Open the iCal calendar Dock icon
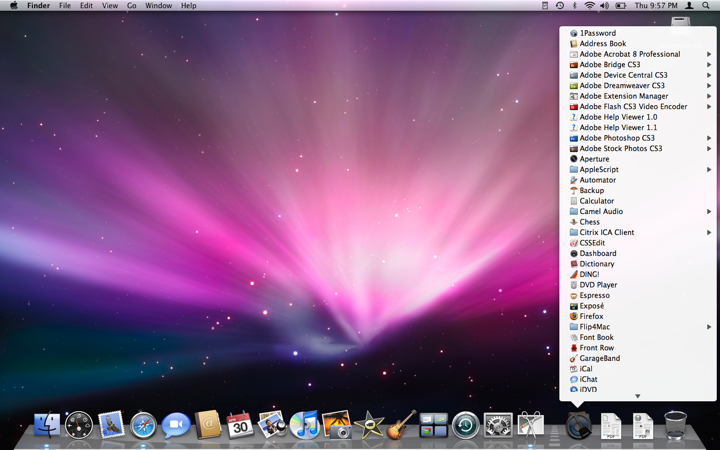Viewport: 720px width, 450px height. point(240,425)
